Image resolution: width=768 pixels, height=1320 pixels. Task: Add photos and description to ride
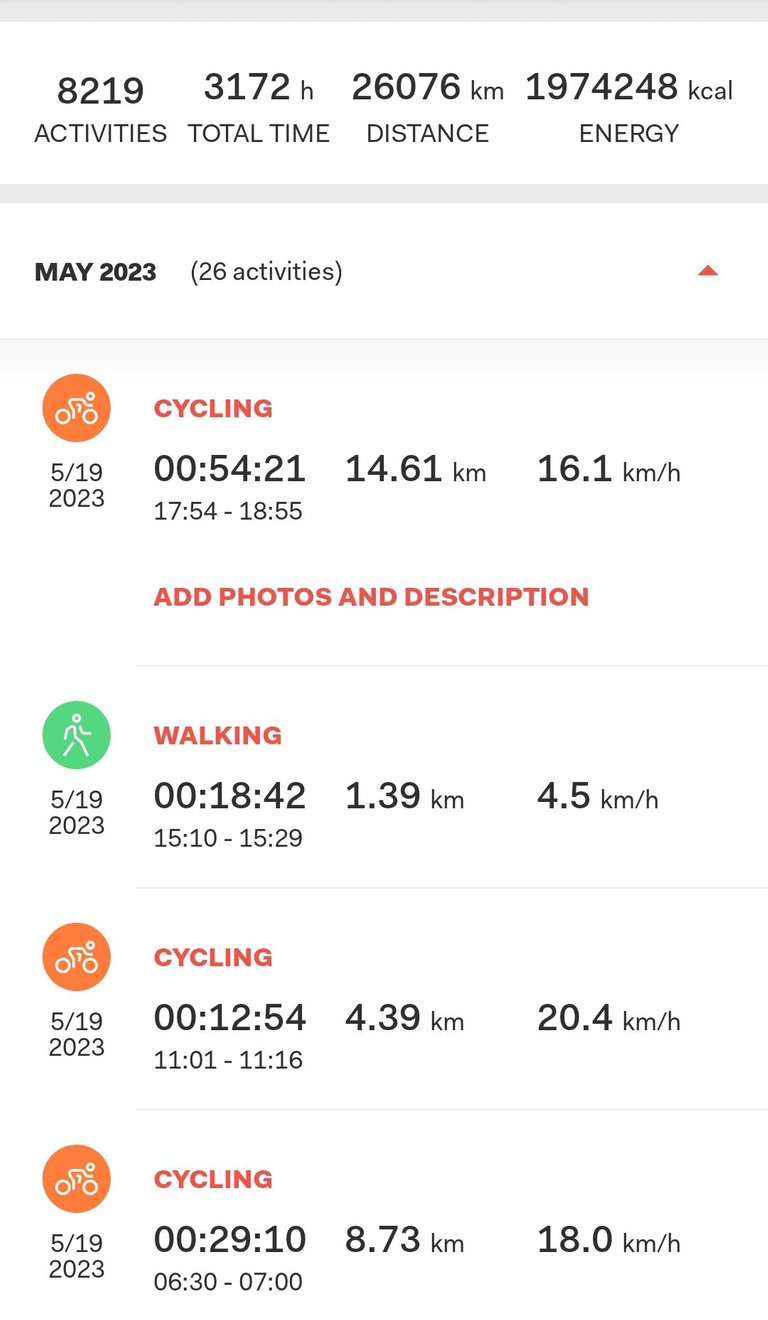pyautogui.click(x=371, y=597)
